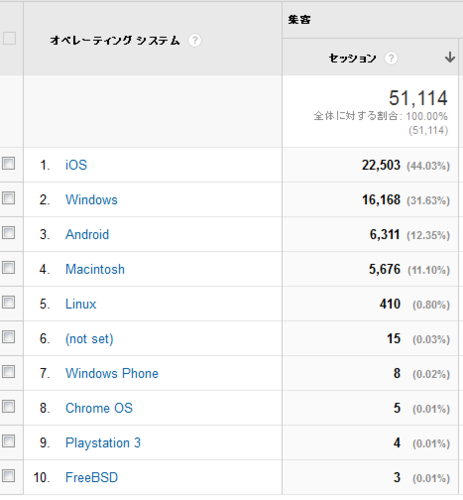This screenshot has width=463, height=500.
Task: Open the iOS link
Action: click(x=76, y=165)
